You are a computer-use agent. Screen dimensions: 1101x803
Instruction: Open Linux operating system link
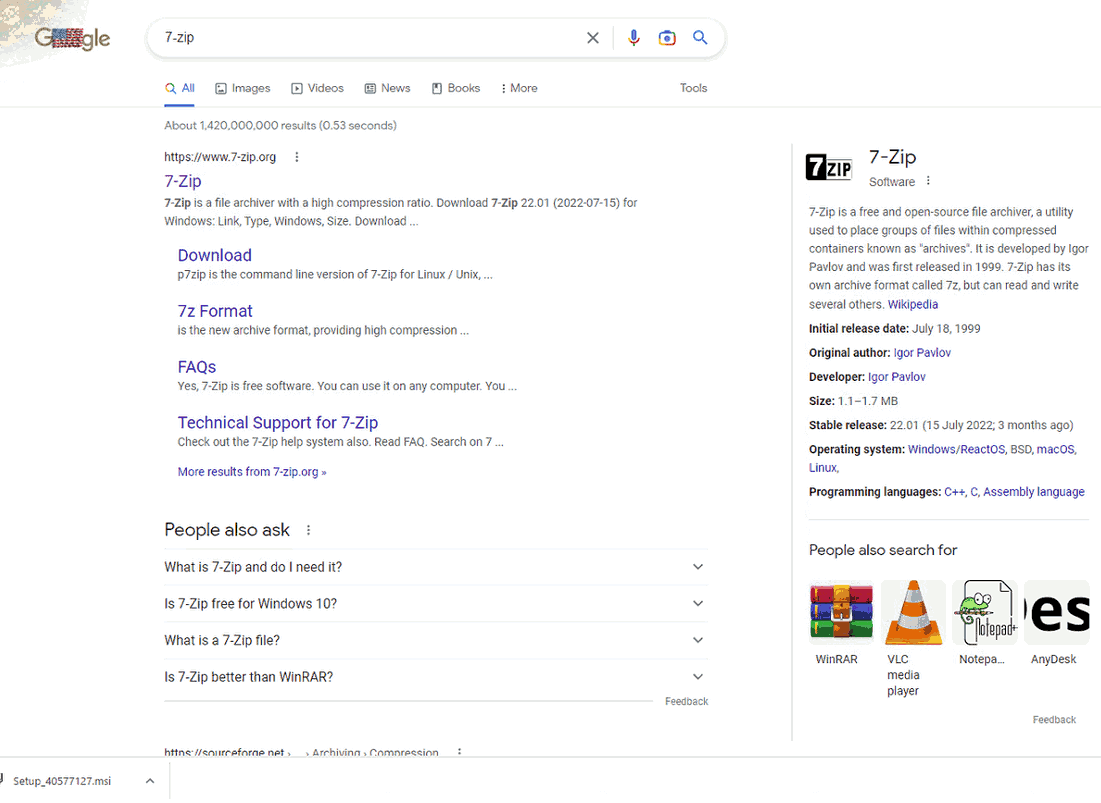pyautogui.click(x=822, y=467)
